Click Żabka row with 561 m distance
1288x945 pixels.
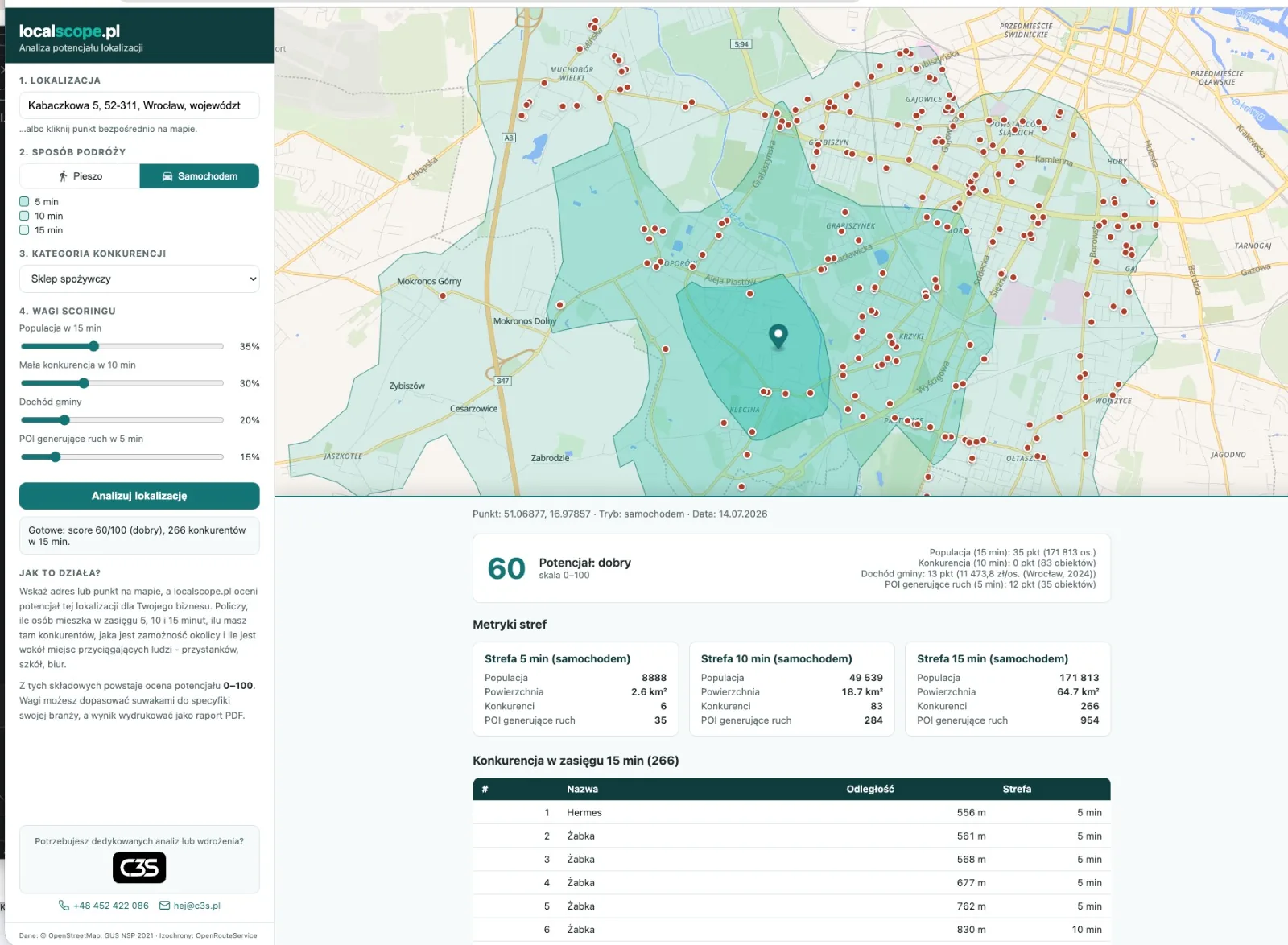click(x=791, y=836)
